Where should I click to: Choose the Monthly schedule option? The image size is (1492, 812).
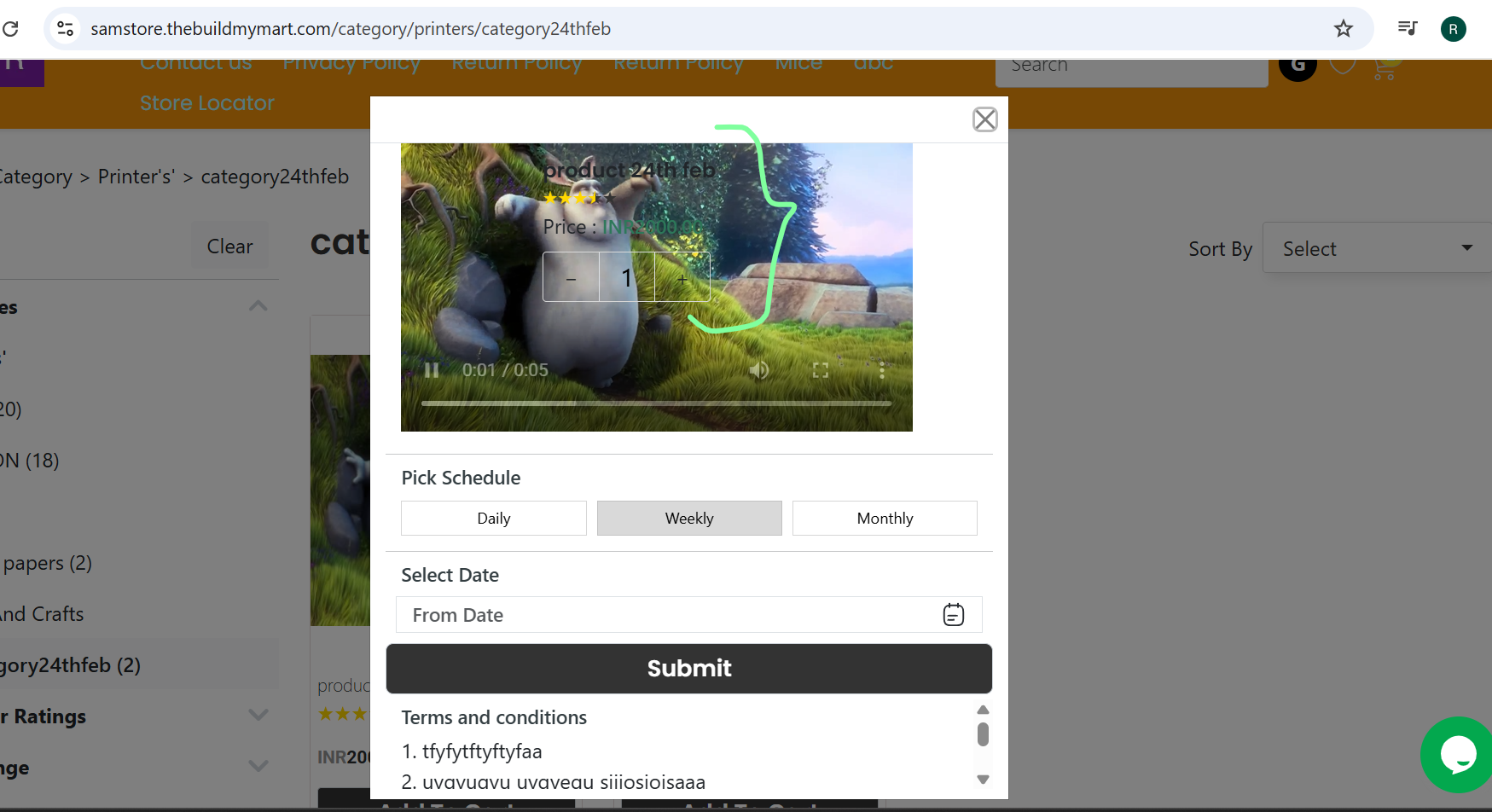[885, 519]
